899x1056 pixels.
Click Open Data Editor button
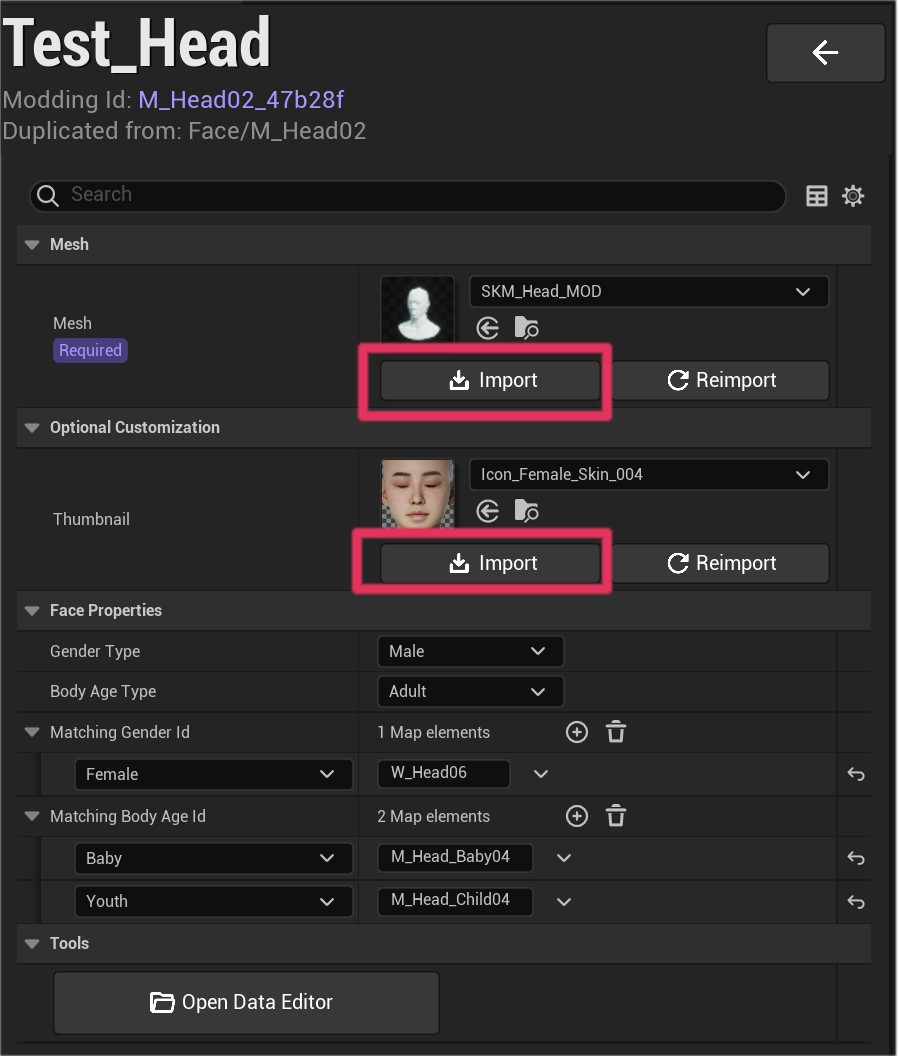[246, 1003]
